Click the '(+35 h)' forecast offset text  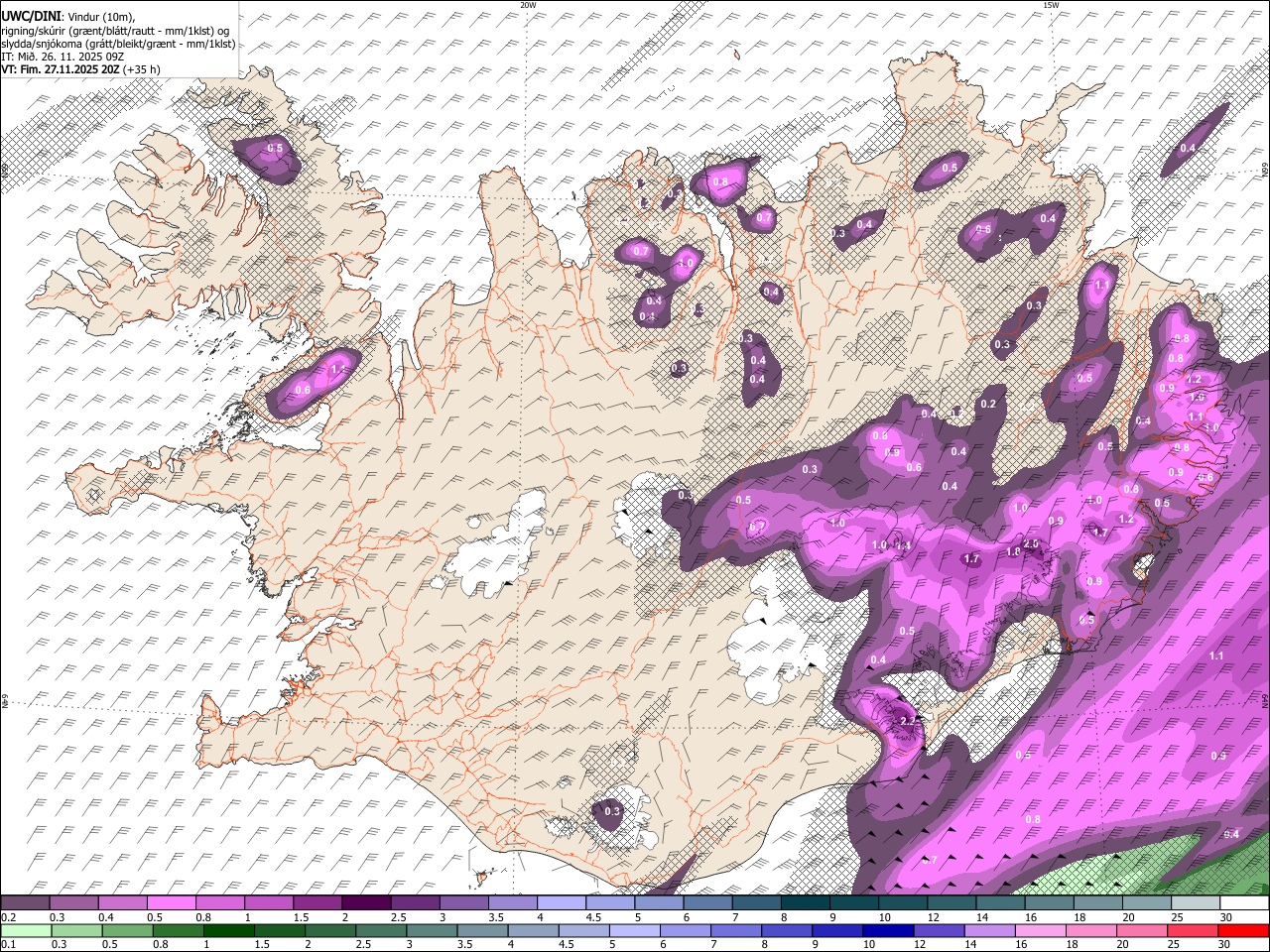coord(143,69)
